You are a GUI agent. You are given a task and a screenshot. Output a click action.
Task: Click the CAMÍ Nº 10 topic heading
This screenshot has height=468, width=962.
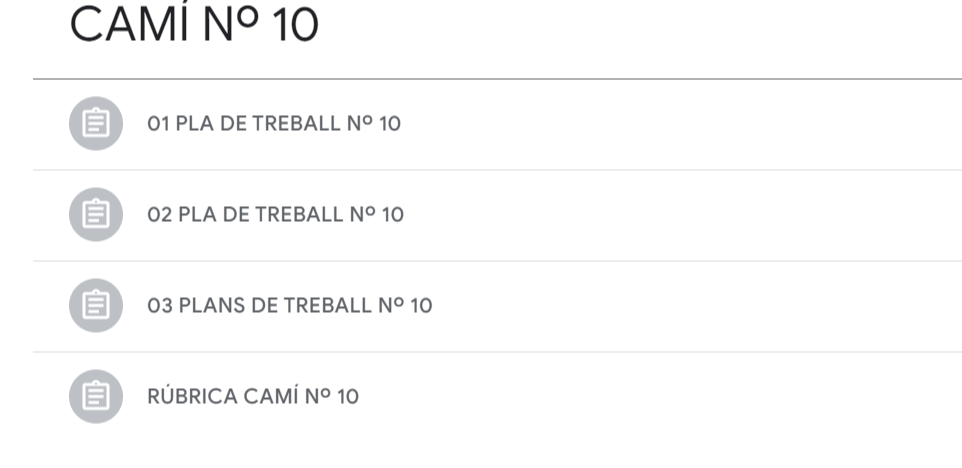coord(193,25)
